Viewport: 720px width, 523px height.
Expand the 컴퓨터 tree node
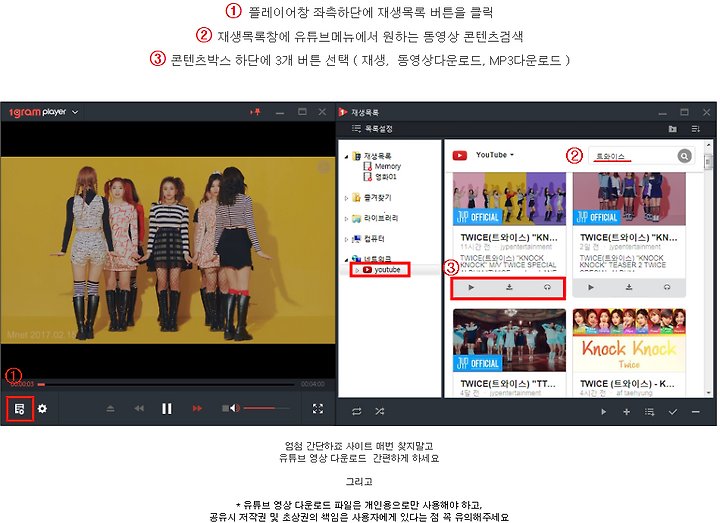coord(347,239)
